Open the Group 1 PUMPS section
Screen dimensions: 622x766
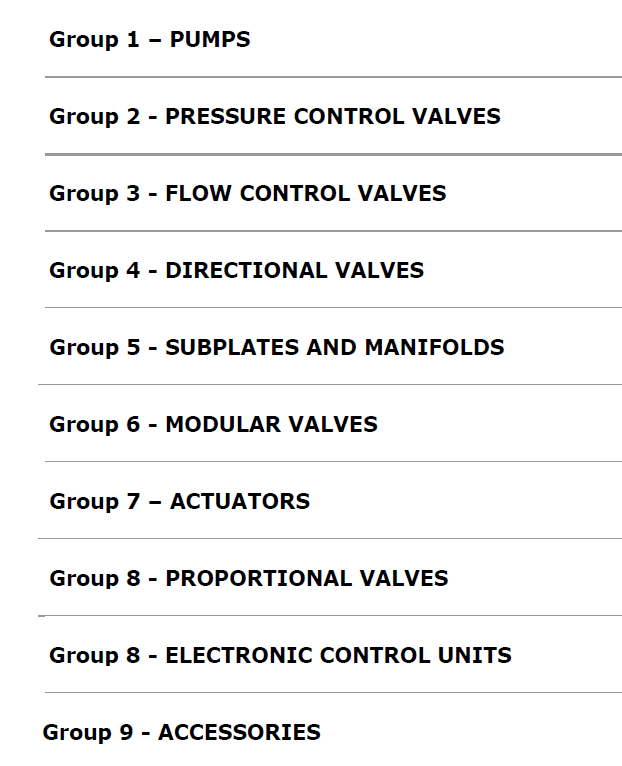pos(150,40)
